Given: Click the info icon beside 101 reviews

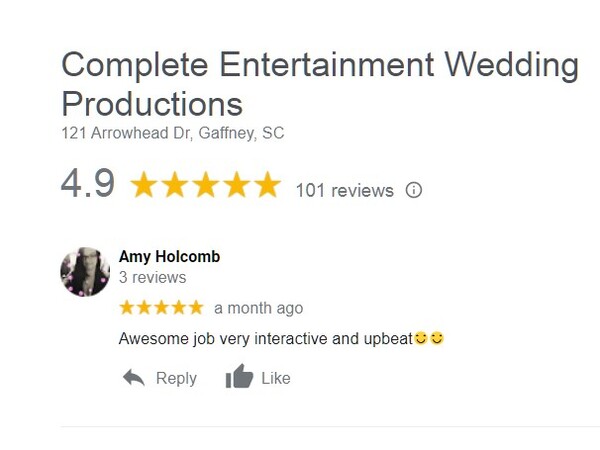Looking at the screenshot, I should [x=414, y=190].
